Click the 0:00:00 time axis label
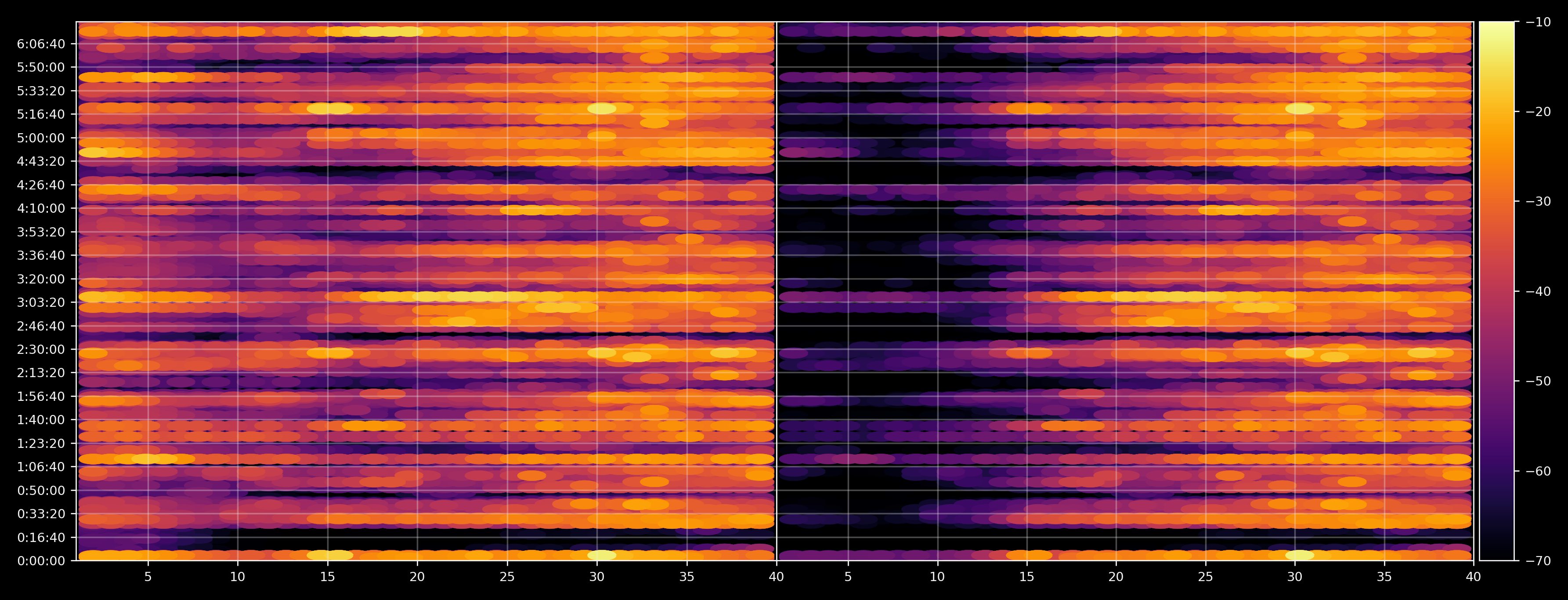 pyautogui.click(x=41, y=561)
